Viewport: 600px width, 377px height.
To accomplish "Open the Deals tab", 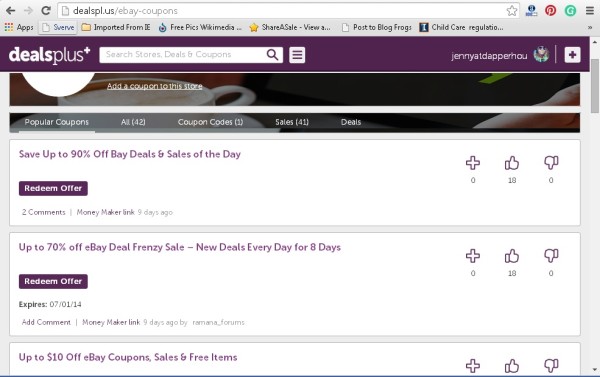I will coord(351,122).
